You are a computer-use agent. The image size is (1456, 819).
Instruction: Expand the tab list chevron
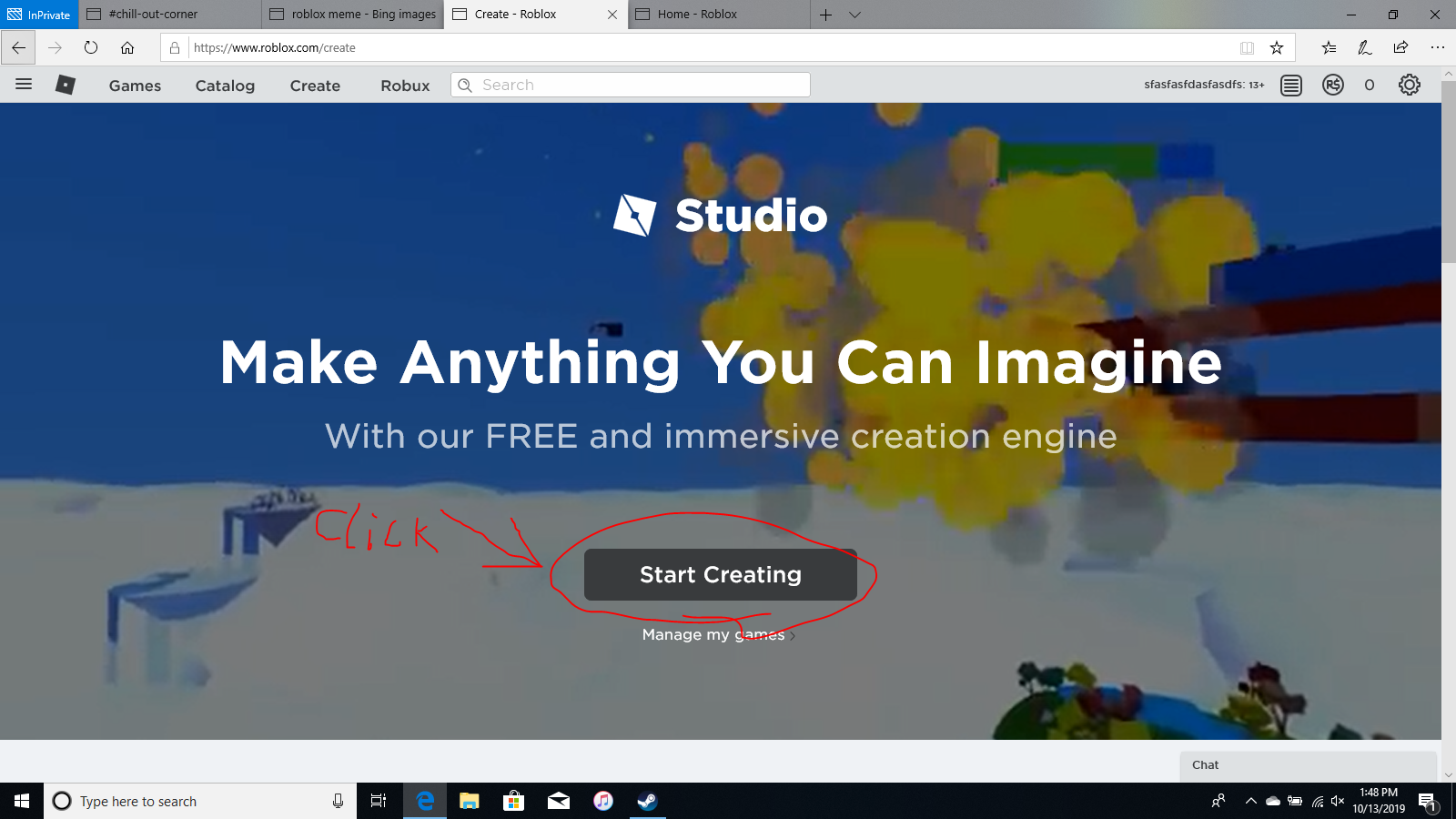pyautogui.click(x=854, y=15)
